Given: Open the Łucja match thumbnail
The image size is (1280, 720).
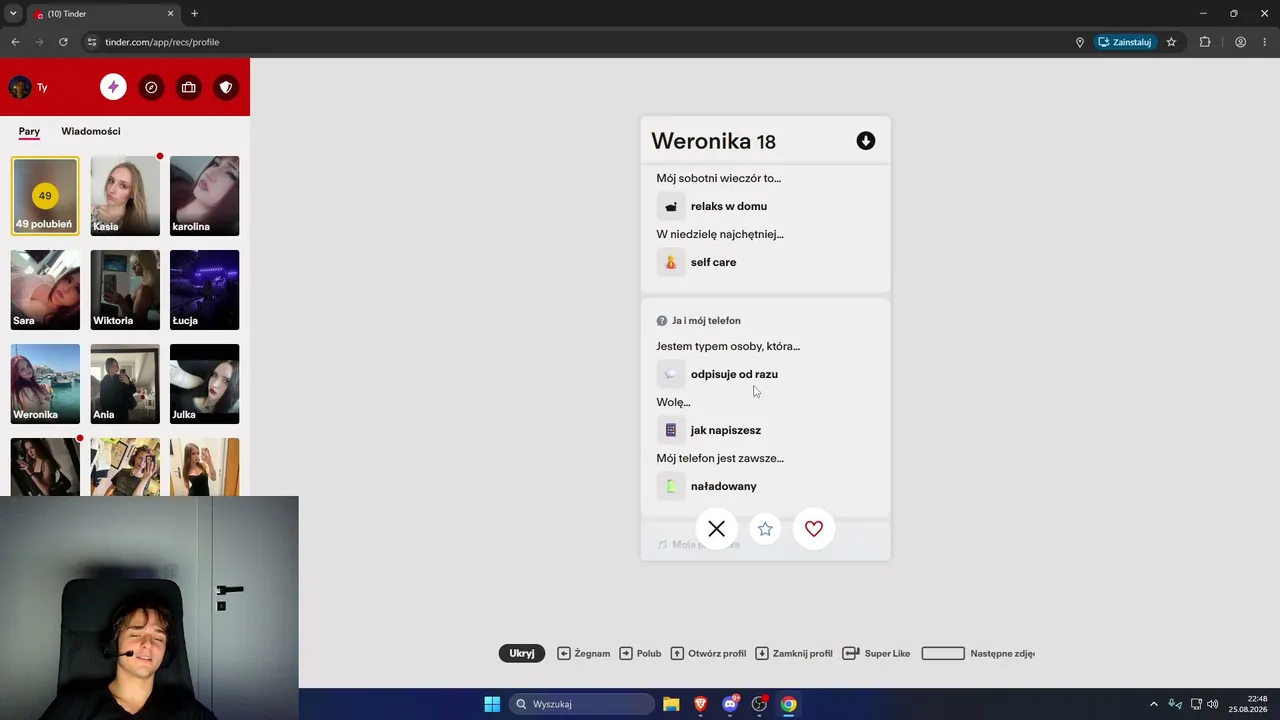Looking at the screenshot, I should (x=205, y=290).
